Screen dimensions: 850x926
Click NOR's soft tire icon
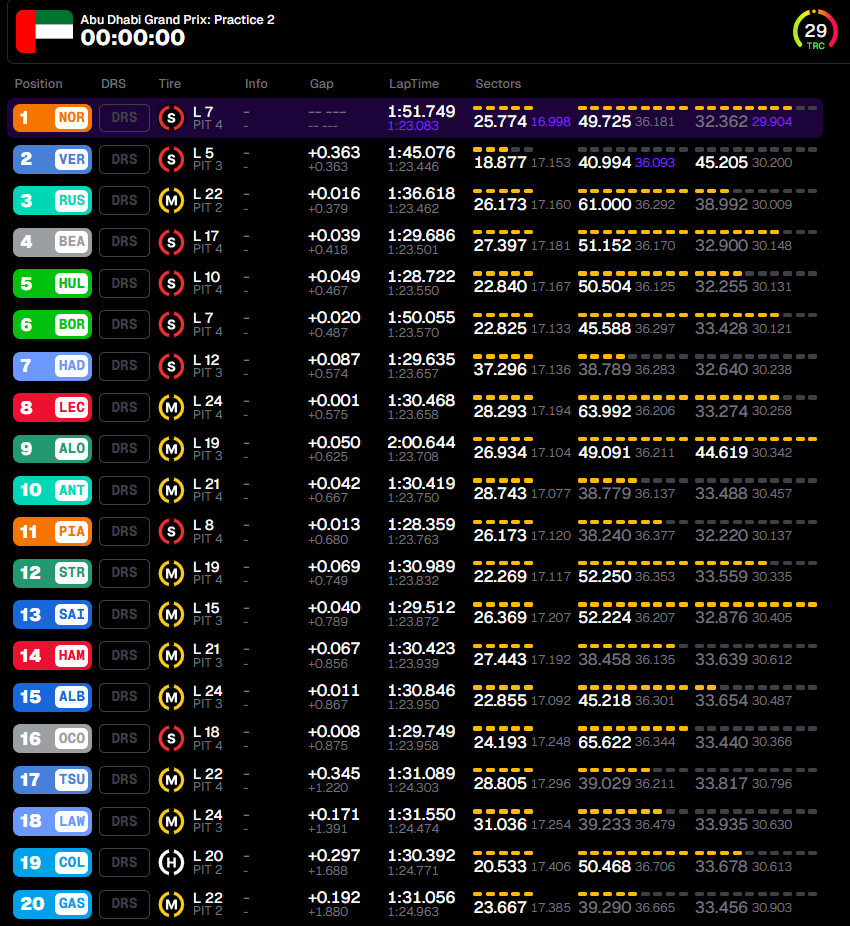[x=171, y=118]
